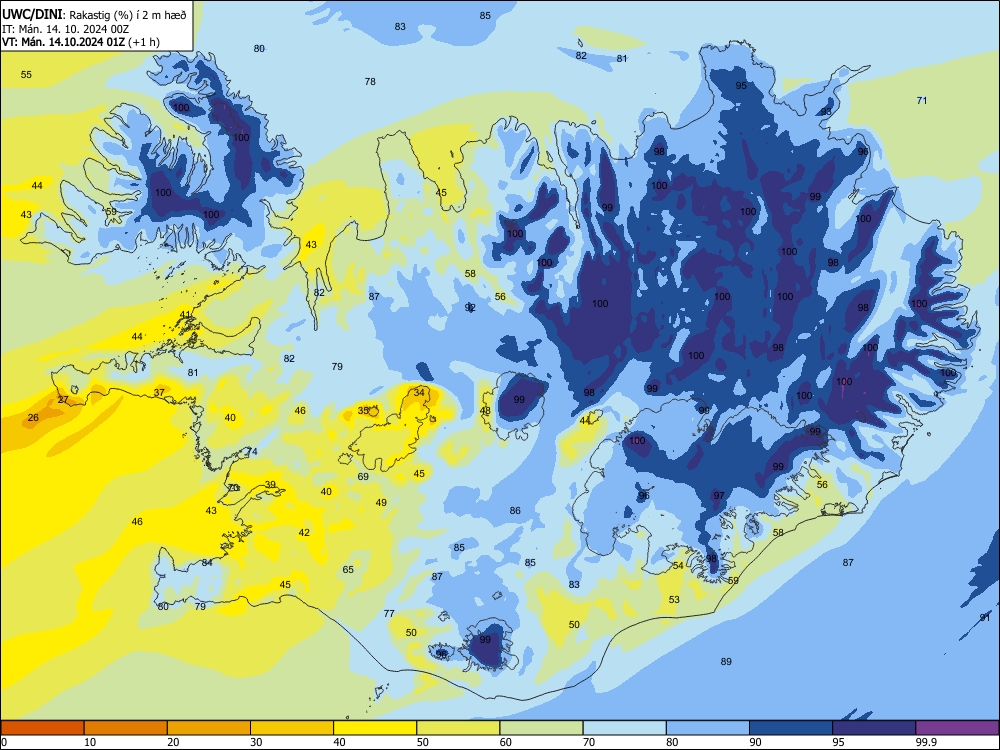The width and height of the screenshot is (1000, 750).
Task: Click the 20–30 light orange legend swatch
Action: tap(209, 728)
